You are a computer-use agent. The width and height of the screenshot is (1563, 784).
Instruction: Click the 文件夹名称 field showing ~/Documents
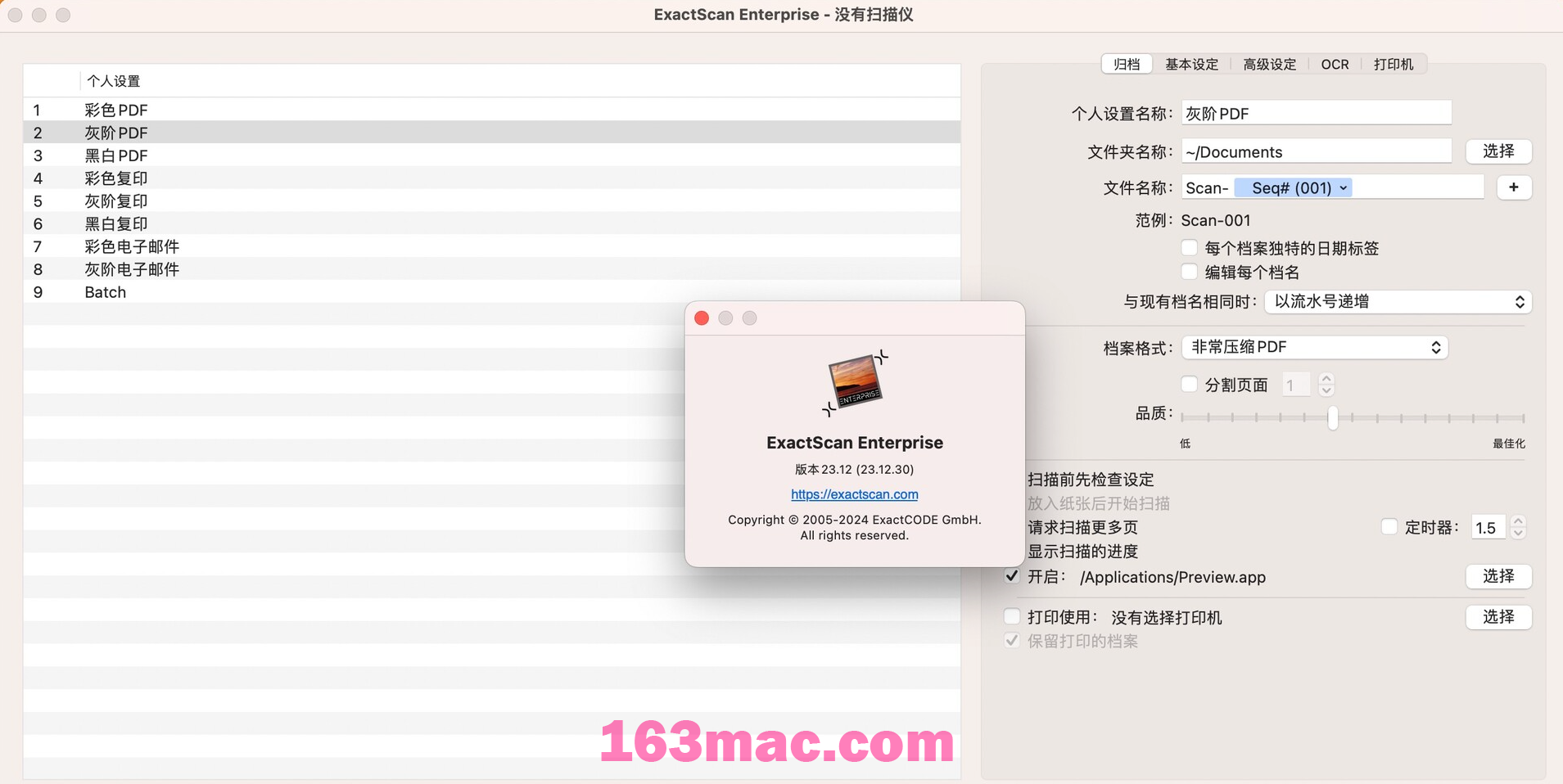click(x=1316, y=151)
